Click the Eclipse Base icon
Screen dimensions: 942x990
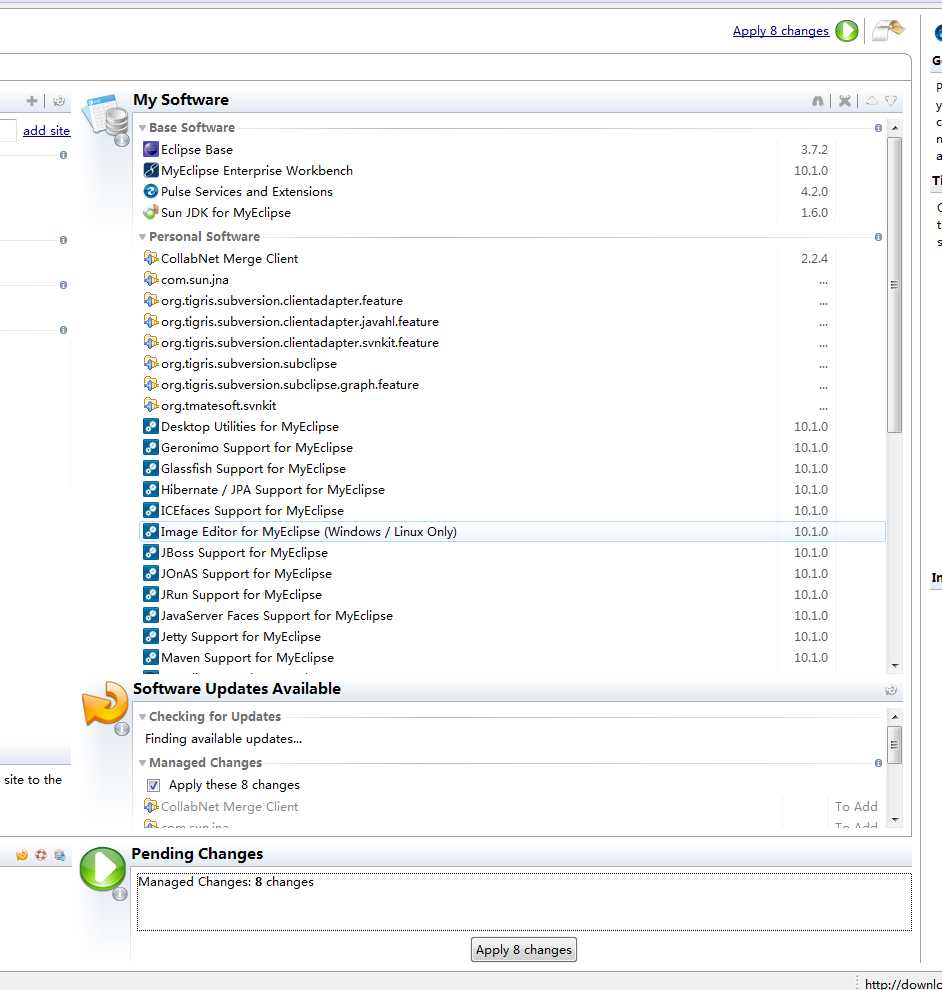point(151,150)
